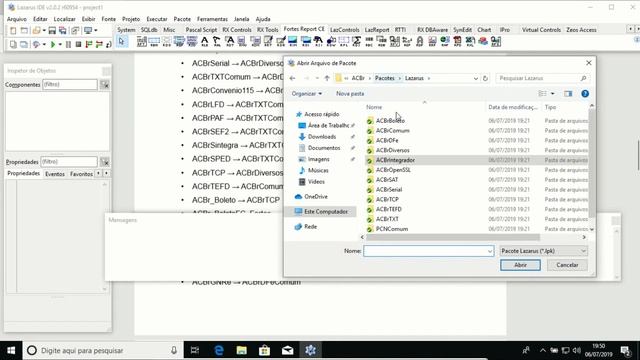Switch to the Zeos Access palette tab
Viewport: 640px width, 360px height.
581,30
